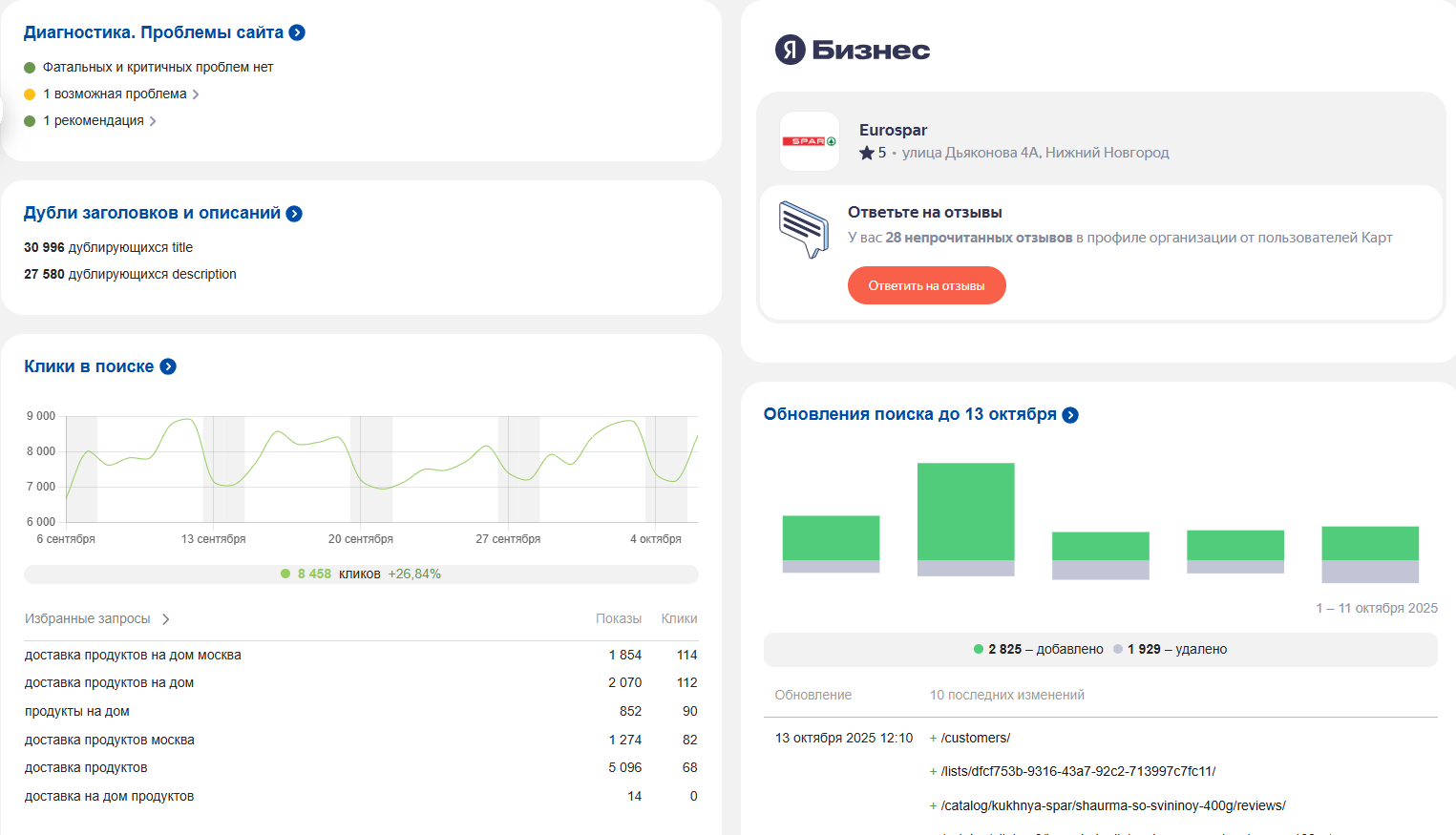Screen dimensions: 1456x835
Task: Toggle the удалено legend gray dot
Action: (1118, 649)
